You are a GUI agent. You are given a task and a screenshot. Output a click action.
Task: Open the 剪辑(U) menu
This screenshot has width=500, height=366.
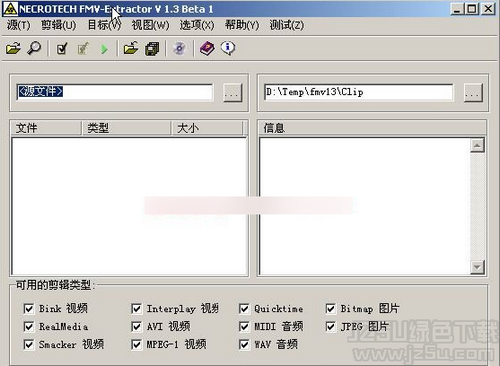coord(59,25)
